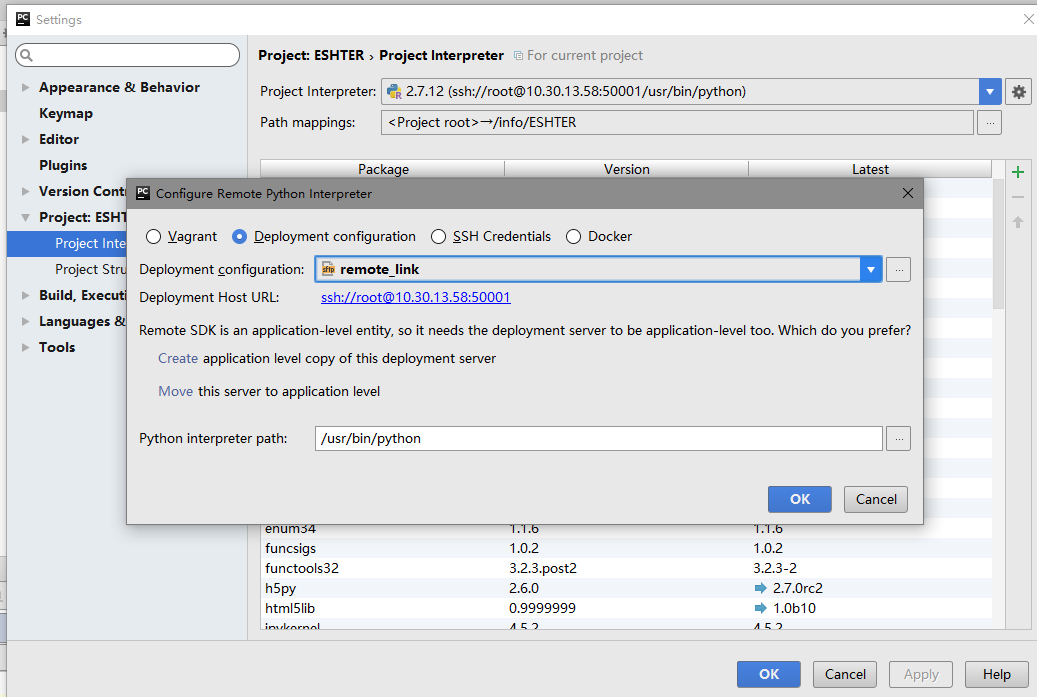Click the Python interpreter path field
This screenshot has height=697, width=1037.
click(599, 438)
